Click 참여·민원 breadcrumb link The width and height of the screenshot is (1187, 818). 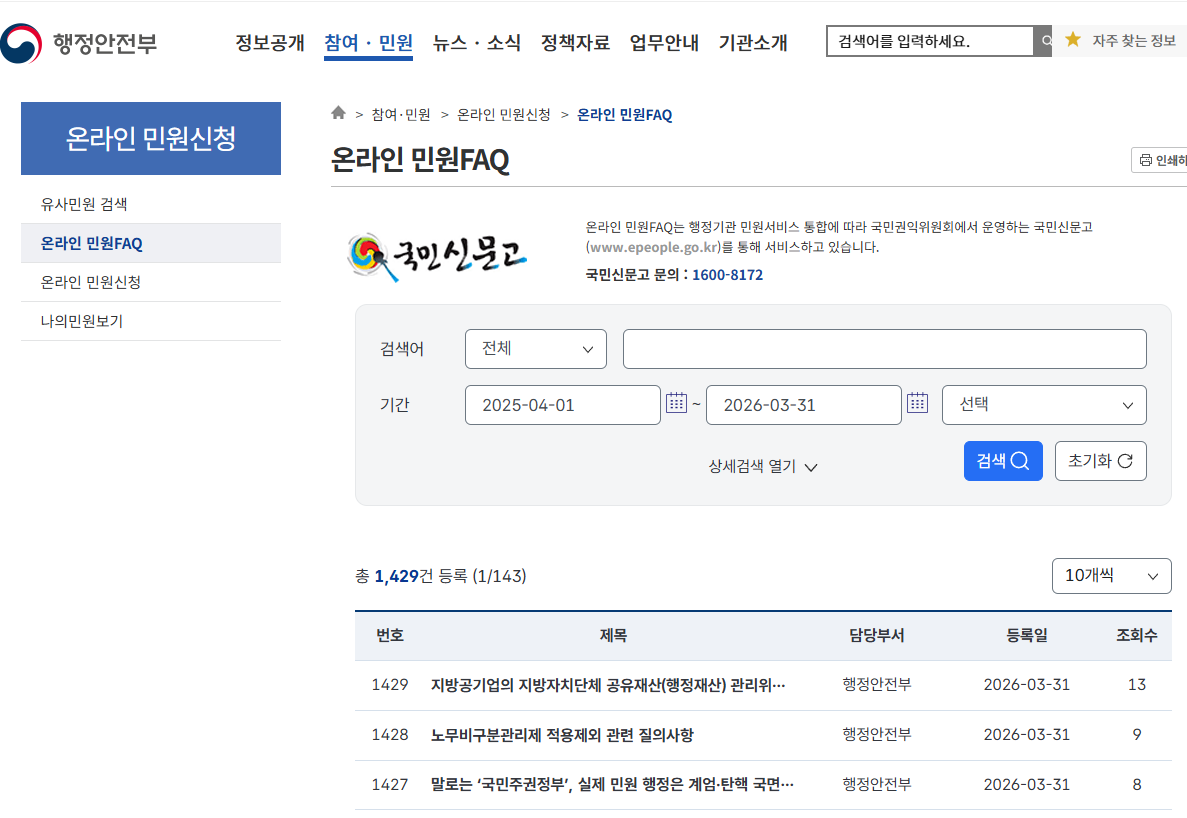coord(400,114)
